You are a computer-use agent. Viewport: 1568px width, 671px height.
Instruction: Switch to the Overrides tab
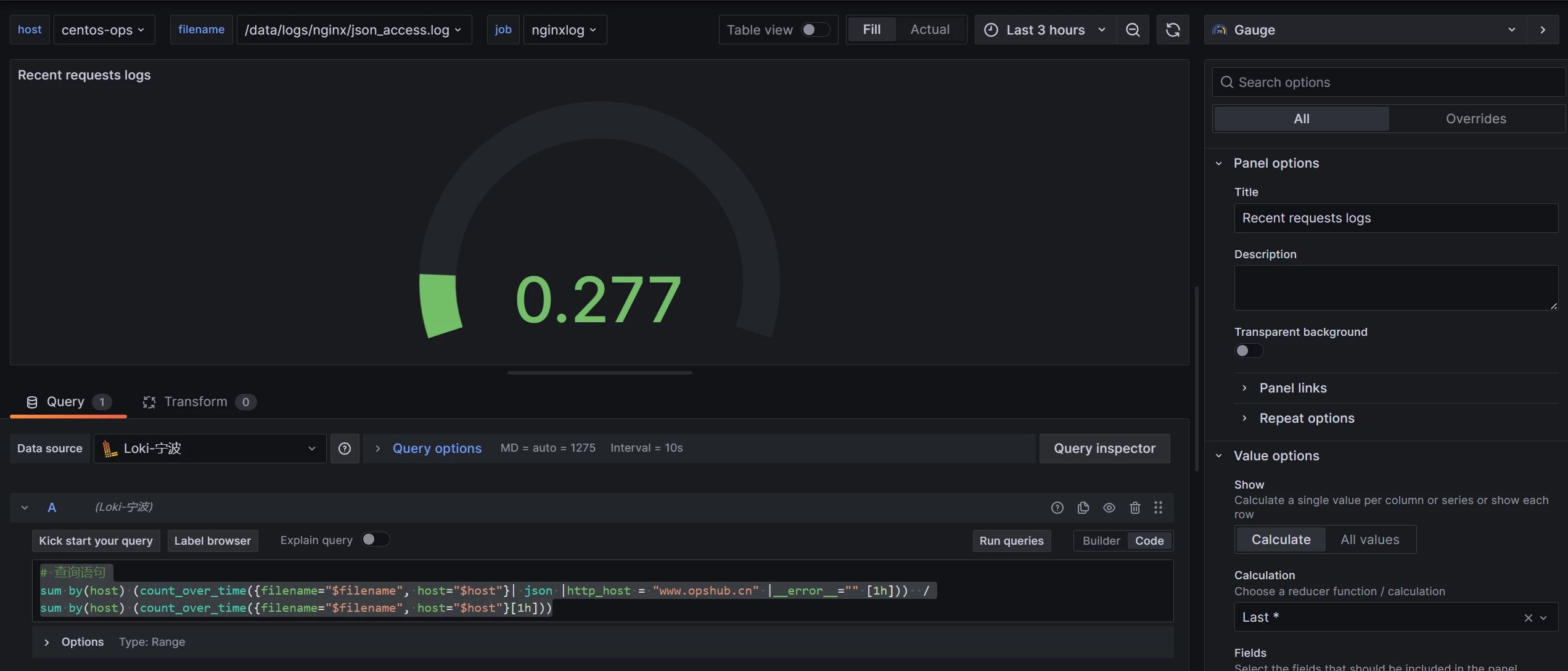point(1476,118)
